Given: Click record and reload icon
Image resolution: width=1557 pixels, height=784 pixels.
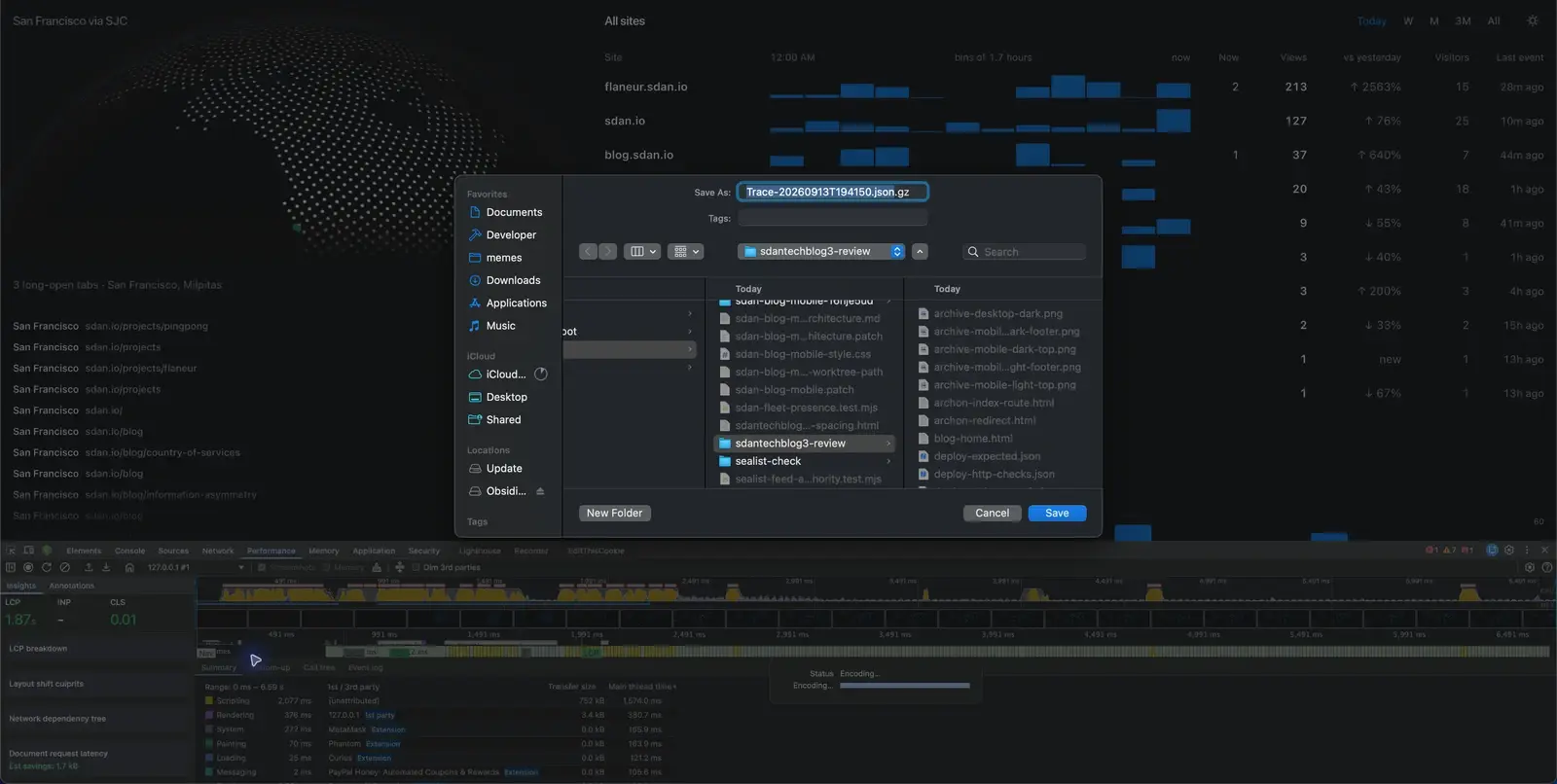Looking at the screenshot, I should [46, 567].
